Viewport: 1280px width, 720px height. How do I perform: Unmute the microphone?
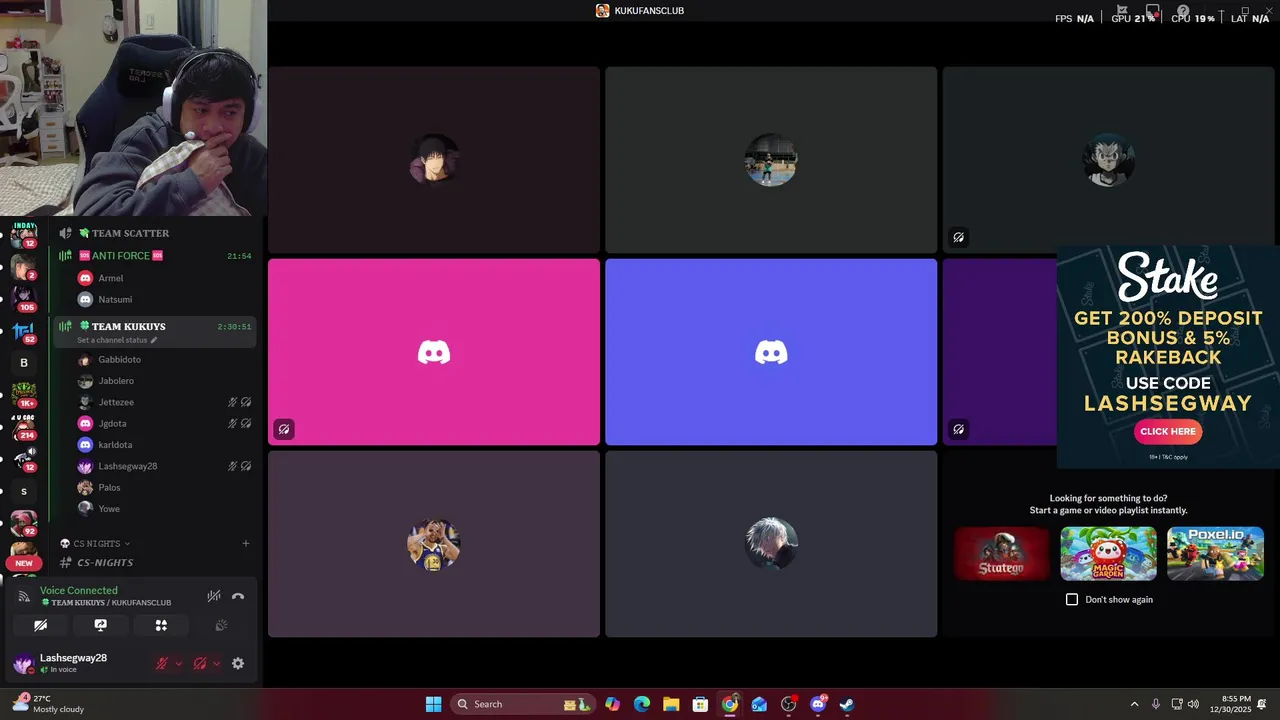click(x=161, y=663)
